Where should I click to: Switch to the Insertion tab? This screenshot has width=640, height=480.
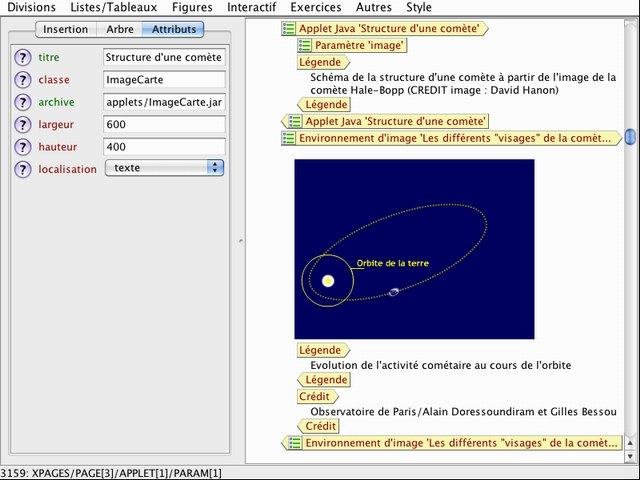66,29
